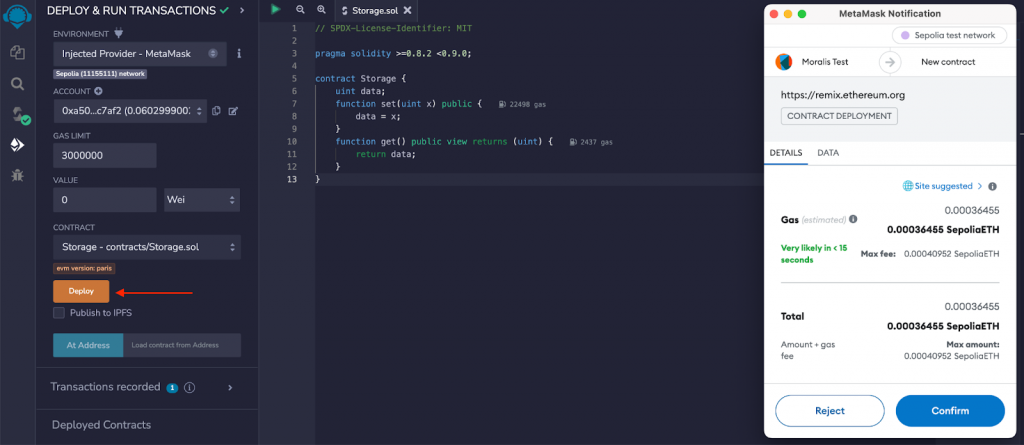Open the Wei unit dropdown
Screen dimensions: 1024x445
tap(202, 200)
